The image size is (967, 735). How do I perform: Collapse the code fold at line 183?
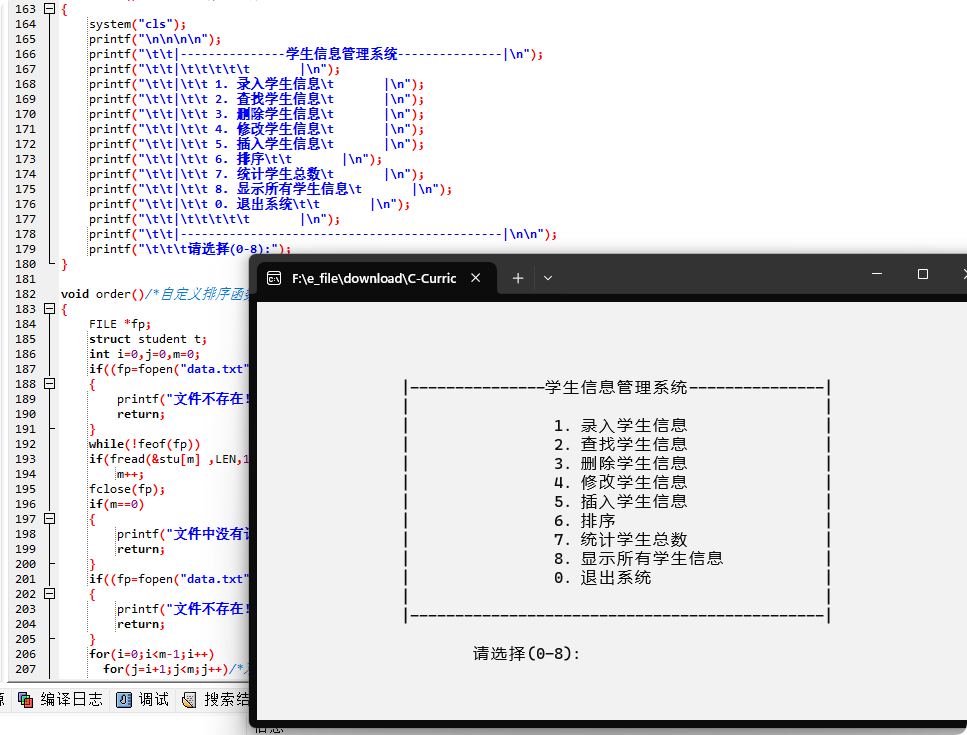click(x=50, y=309)
